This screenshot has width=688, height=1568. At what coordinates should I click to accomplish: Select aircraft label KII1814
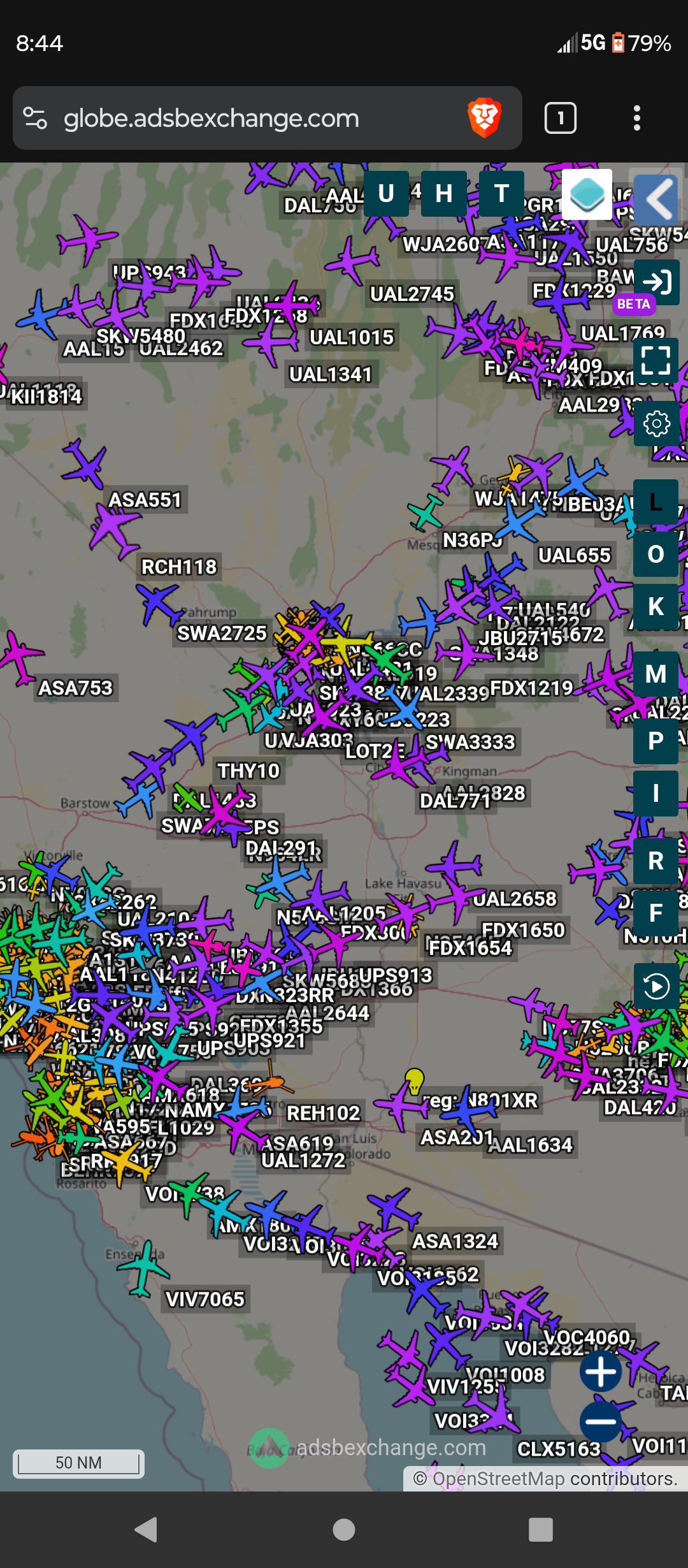(46, 396)
